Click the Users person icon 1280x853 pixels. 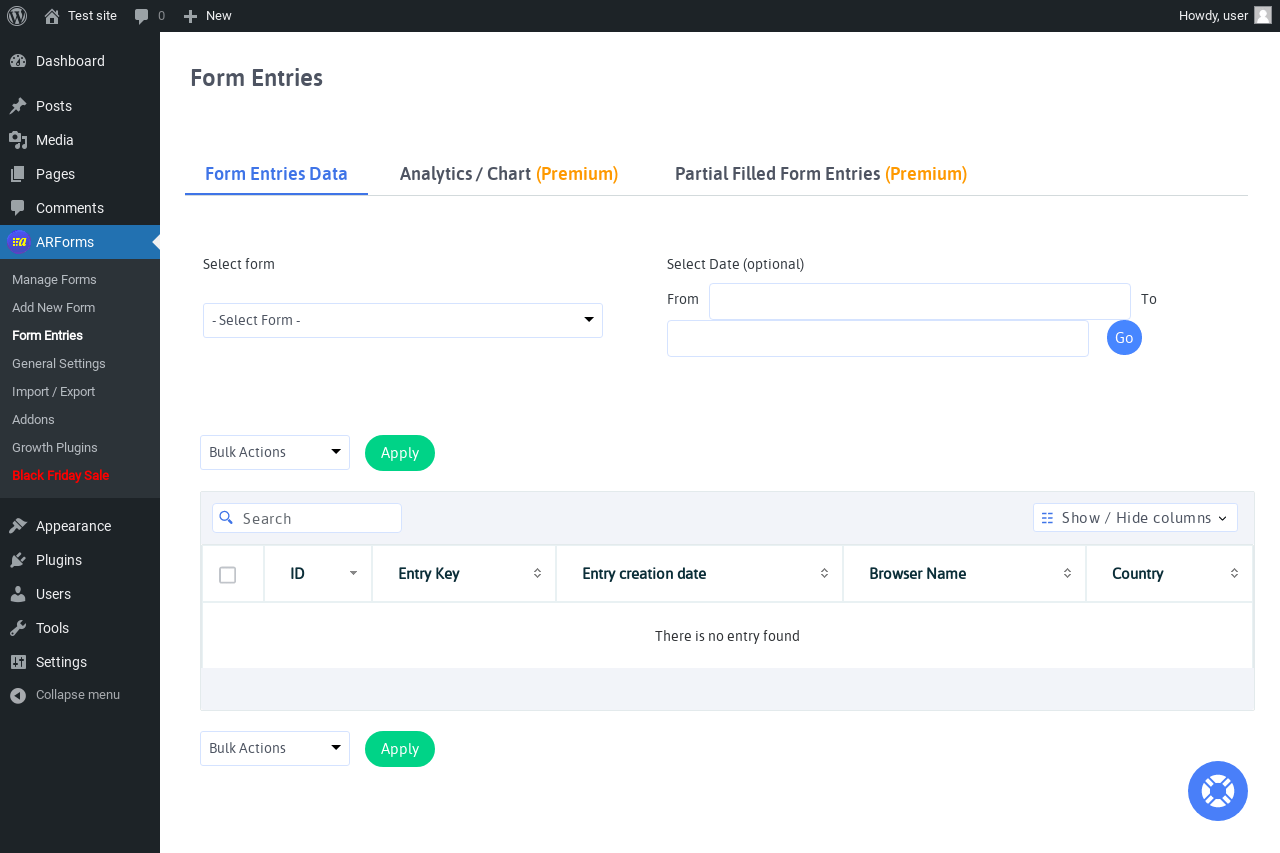[x=18, y=594]
